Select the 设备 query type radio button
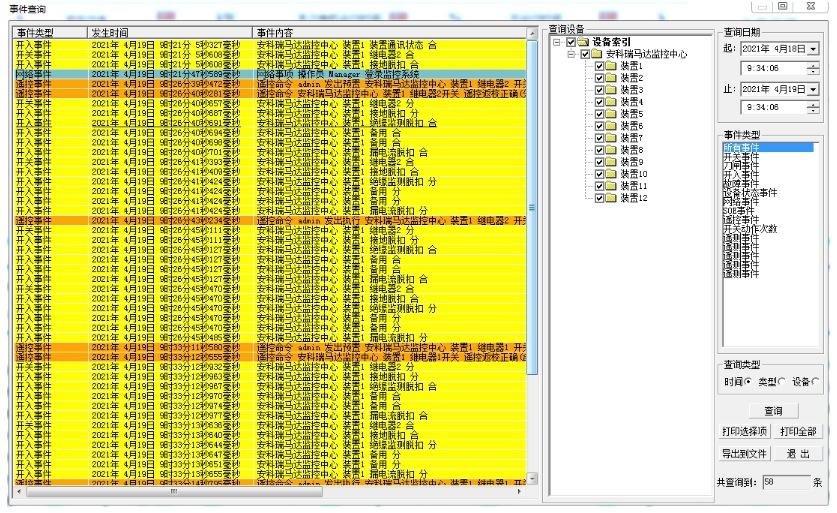837x513 pixels. tap(815, 382)
